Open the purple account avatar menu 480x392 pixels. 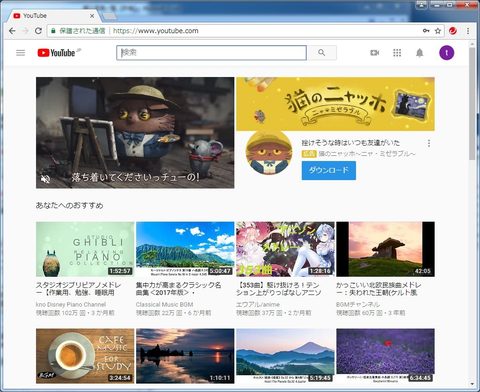click(447, 53)
